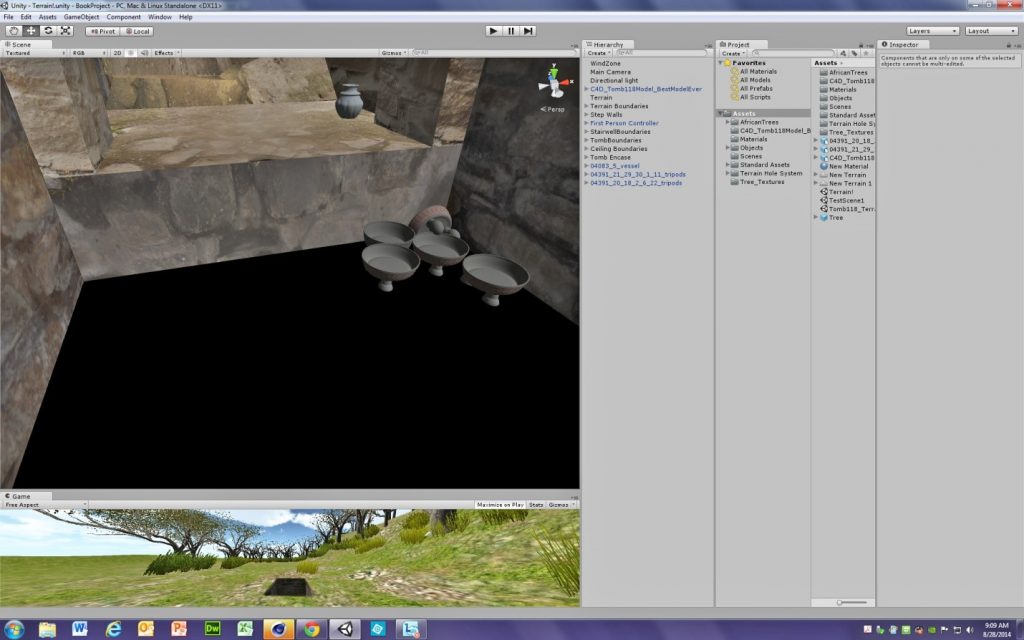Select TestScene1 scene asset
Image resolution: width=1024 pixels, height=640 pixels.
846,200
